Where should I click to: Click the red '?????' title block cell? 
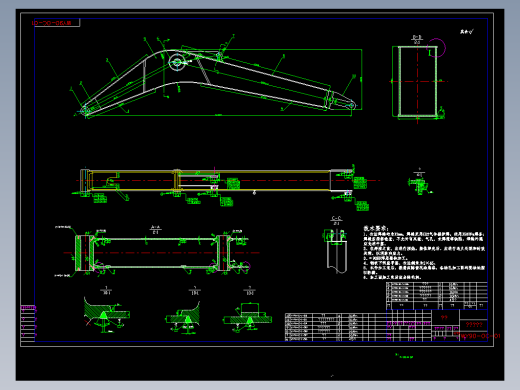tap(474, 325)
